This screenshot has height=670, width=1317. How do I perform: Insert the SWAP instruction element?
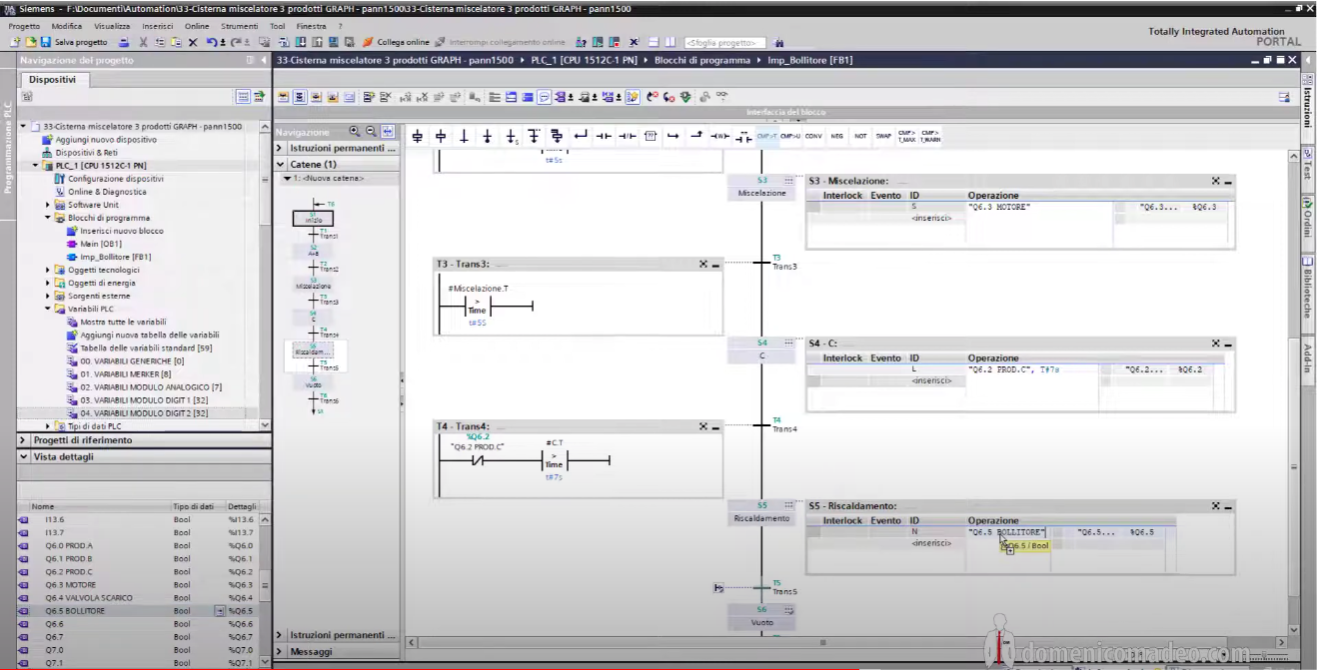tap(883, 136)
